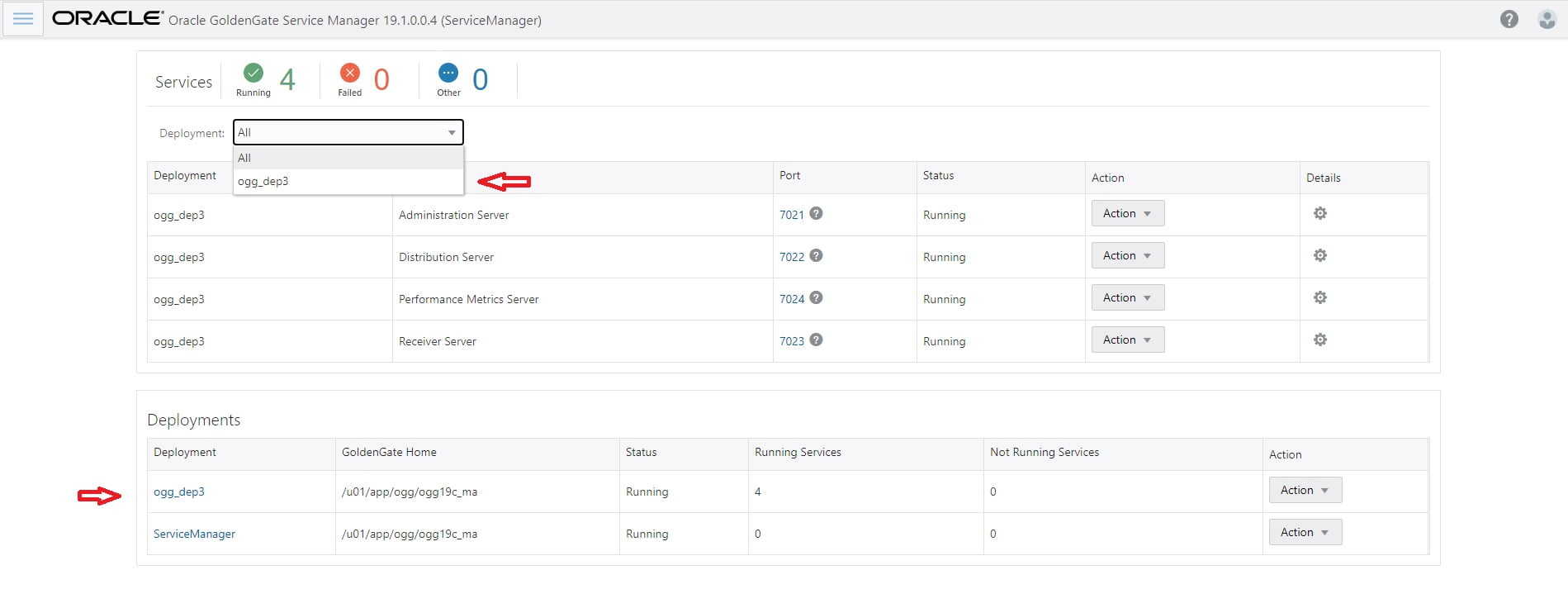Open the ServiceManager deployment link
The width and height of the screenshot is (1568, 589).
point(194,534)
